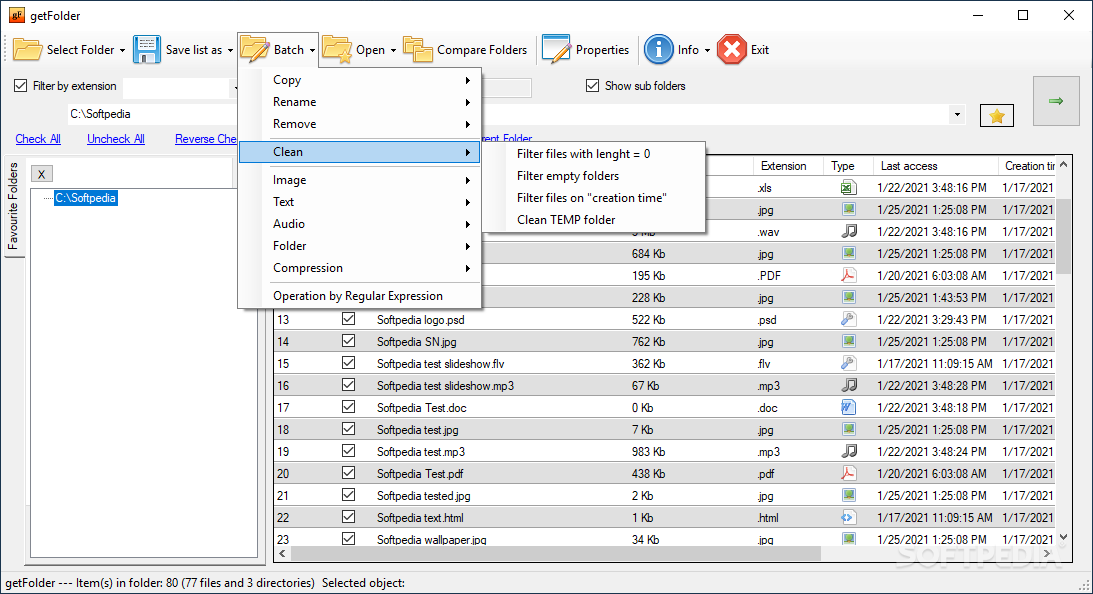Click the Compare Folders icon

418,50
